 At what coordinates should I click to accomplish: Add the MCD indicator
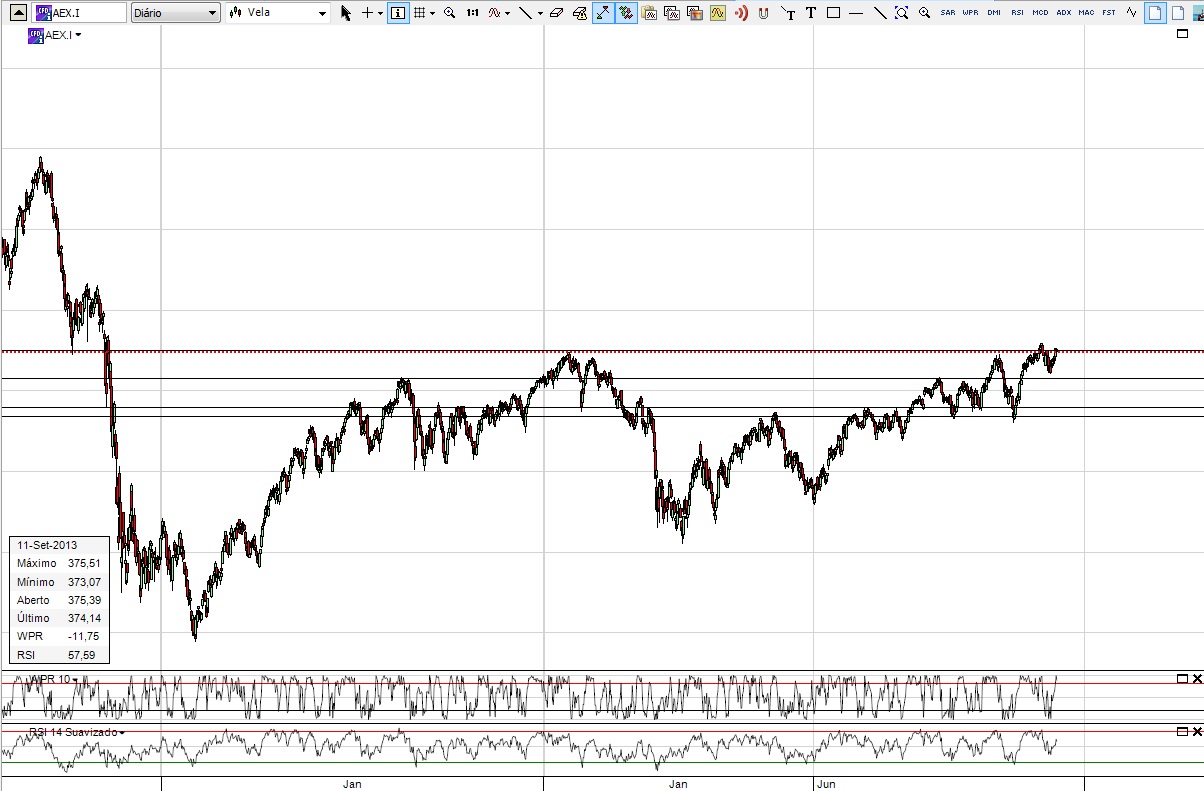click(1040, 13)
